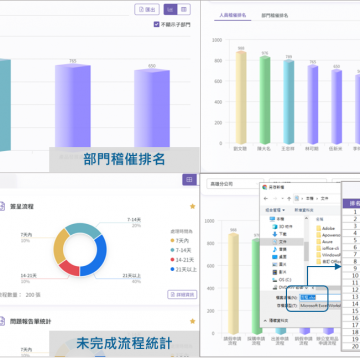Click the back arrow in save dialog
Image resolution: width=360 pixels, height=360 pixels.
click(266, 198)
